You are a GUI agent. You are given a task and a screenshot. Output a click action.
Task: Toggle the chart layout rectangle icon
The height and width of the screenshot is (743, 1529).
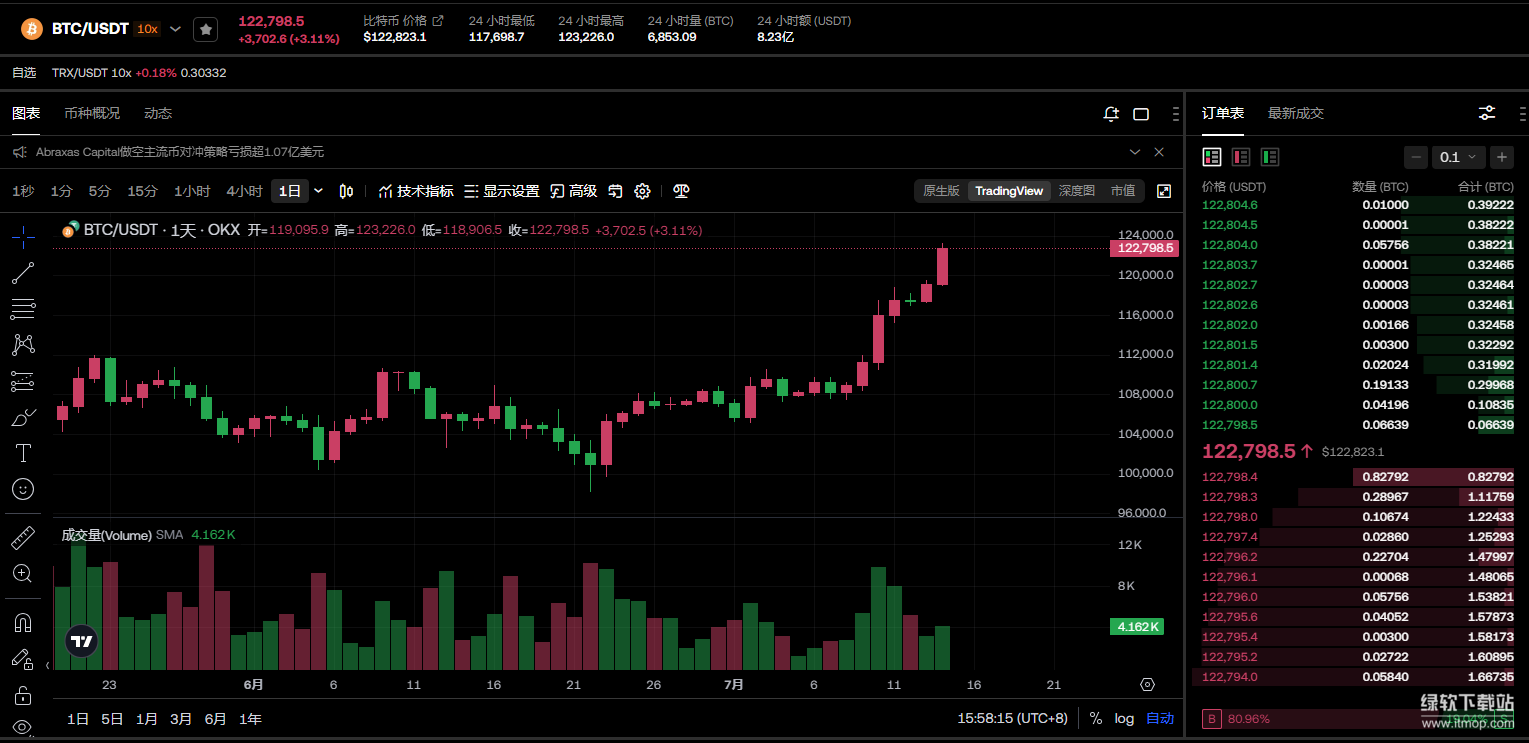point(1141,114)
